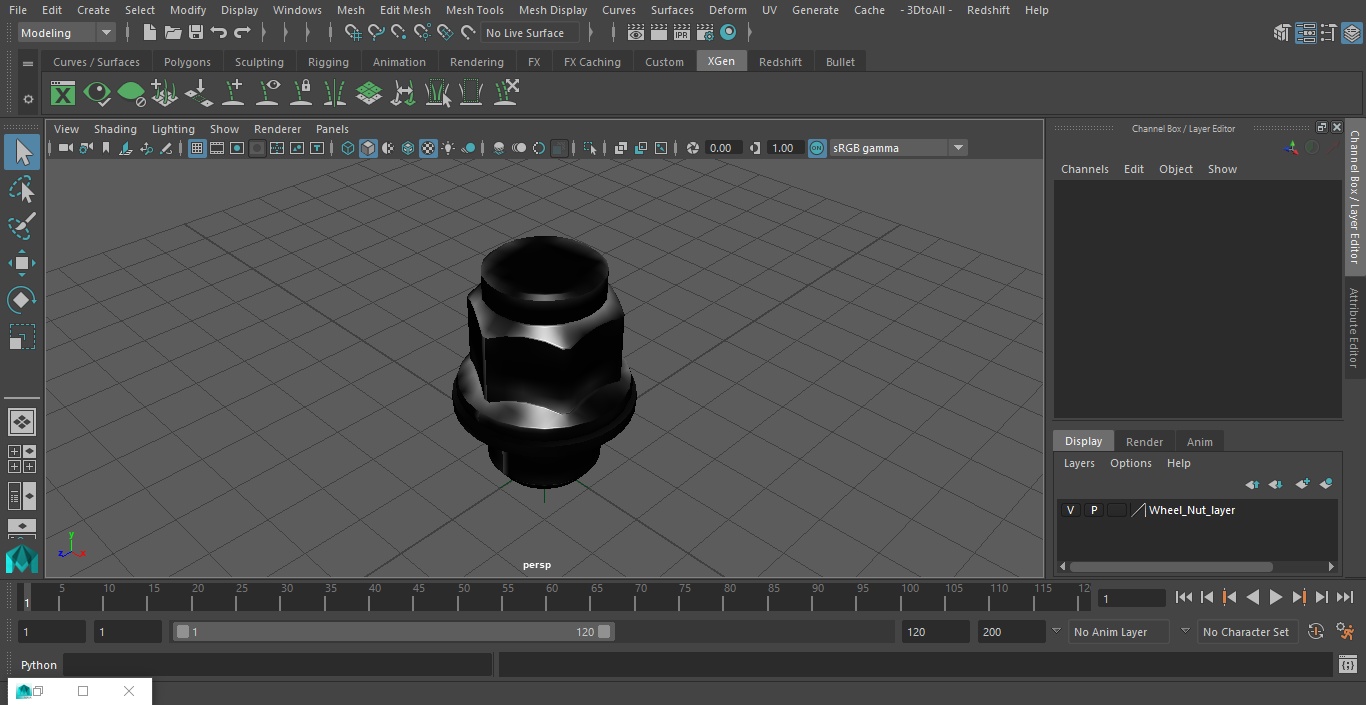
Task: Undo the last action arrow
Action: pos(219,33)
